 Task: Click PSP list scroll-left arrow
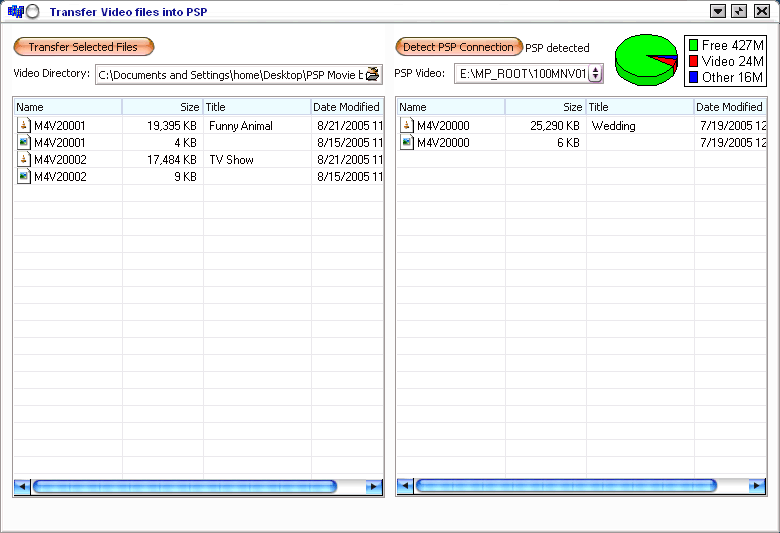click(x=405, y=486)
